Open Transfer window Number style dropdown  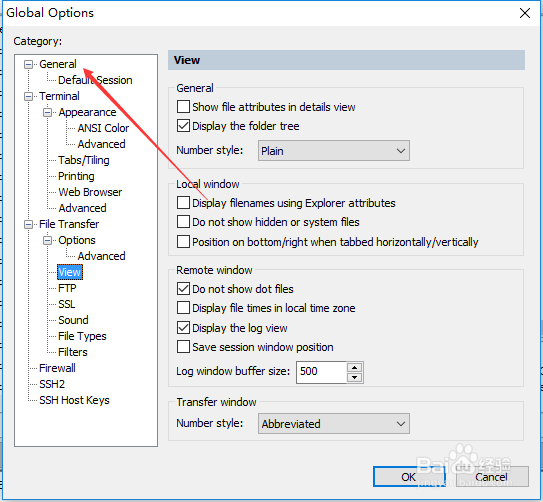333,423
